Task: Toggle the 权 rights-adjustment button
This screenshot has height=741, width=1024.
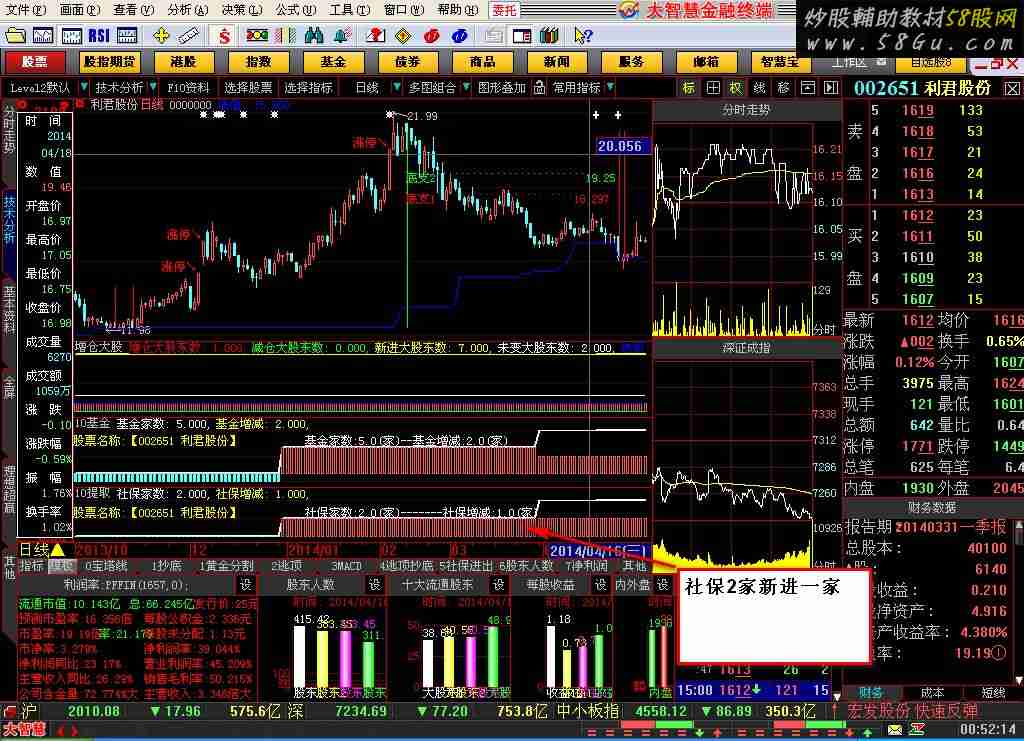Action: (x=735, y=87)
